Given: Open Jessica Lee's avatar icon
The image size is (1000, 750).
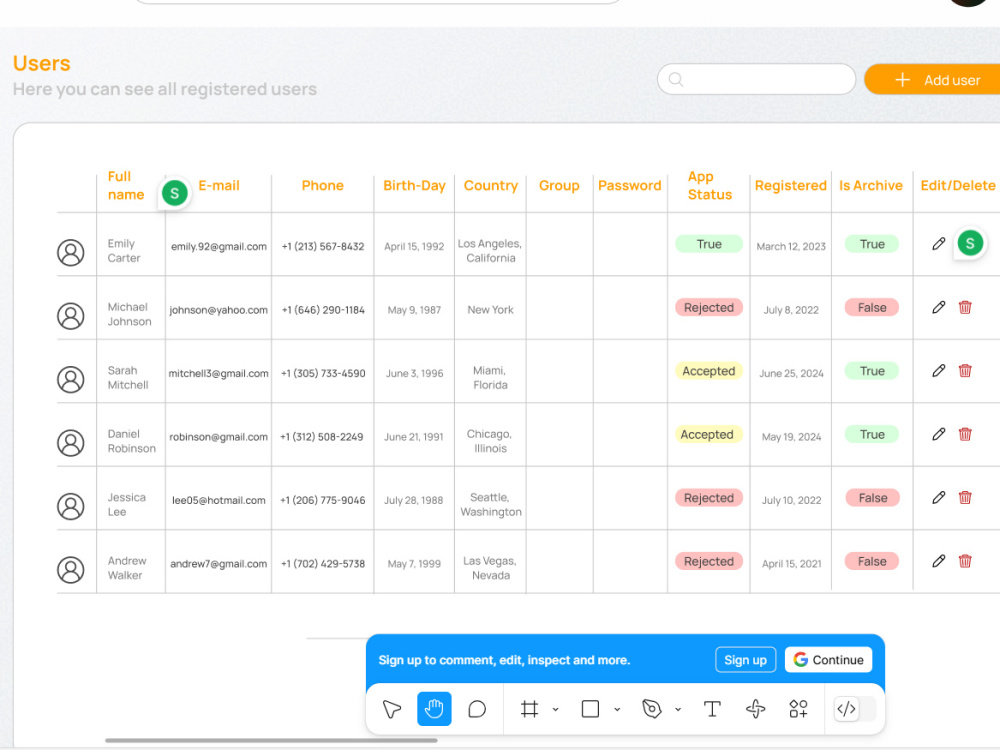Looking at the screenshot, I should tap(71, 506).
